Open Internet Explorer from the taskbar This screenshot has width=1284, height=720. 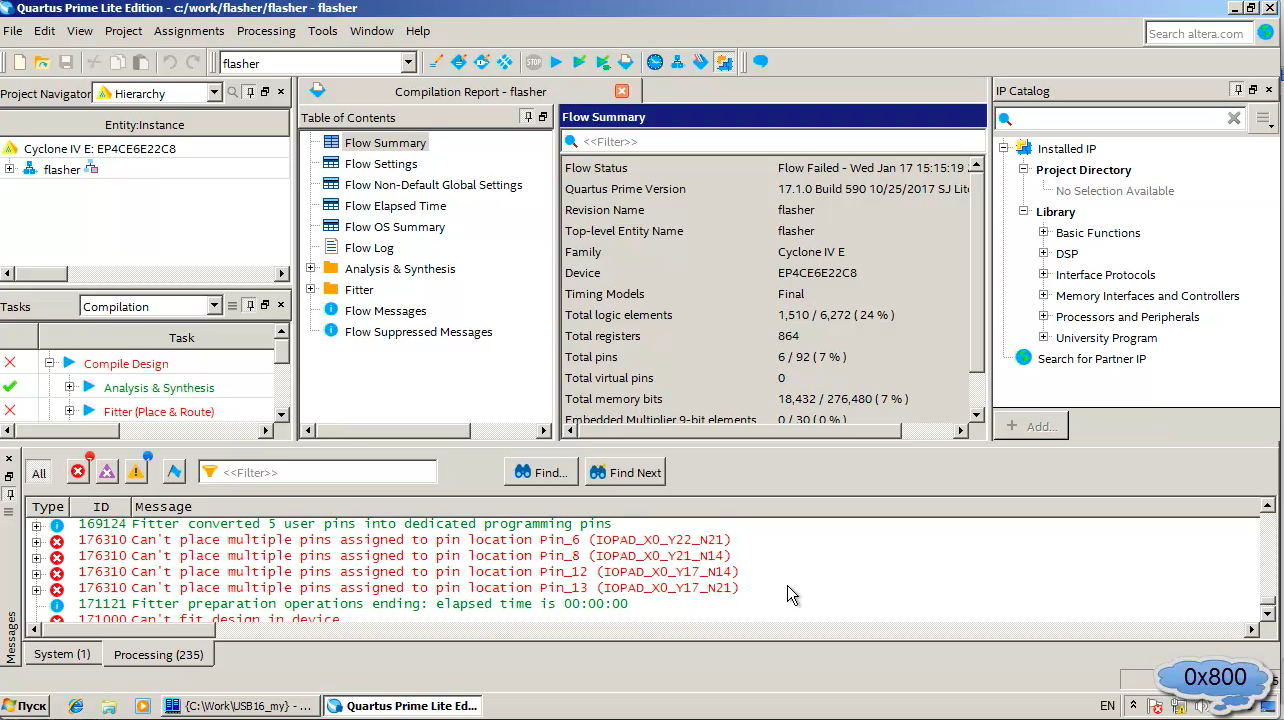(76, 705)
